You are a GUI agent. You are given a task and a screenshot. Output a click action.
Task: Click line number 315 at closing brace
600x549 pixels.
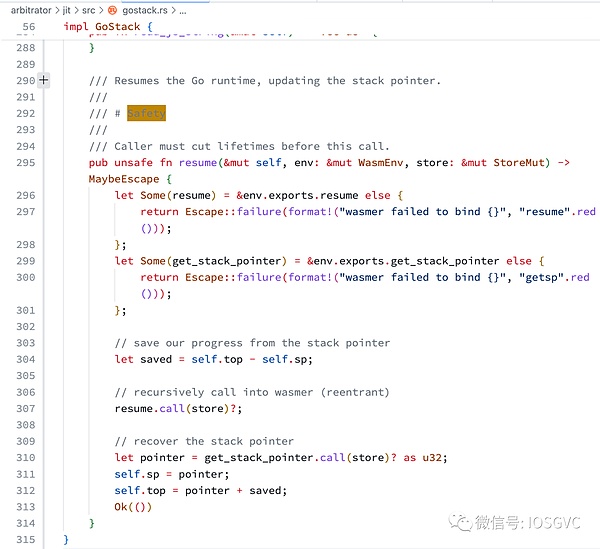(x=25, y=539)
